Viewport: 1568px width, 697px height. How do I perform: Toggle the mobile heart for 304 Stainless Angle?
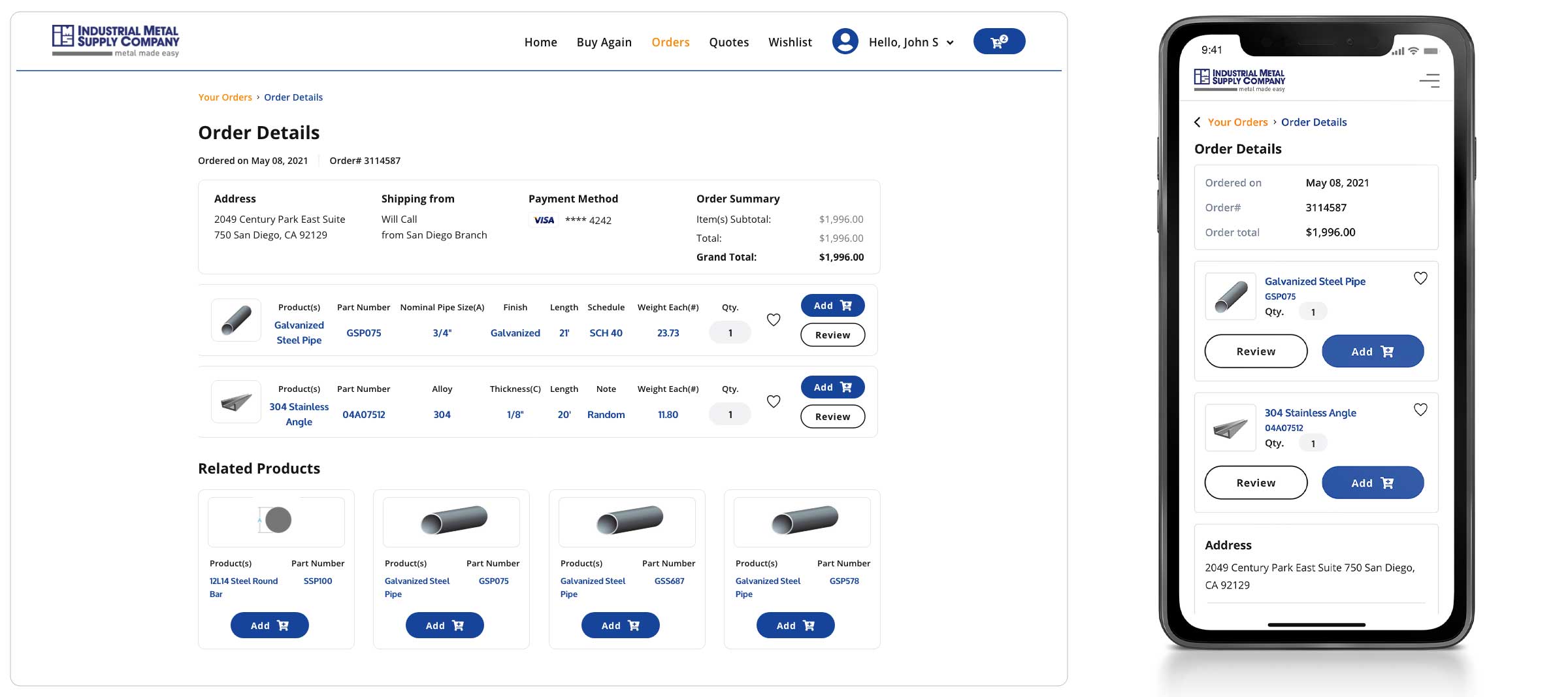1420,410
